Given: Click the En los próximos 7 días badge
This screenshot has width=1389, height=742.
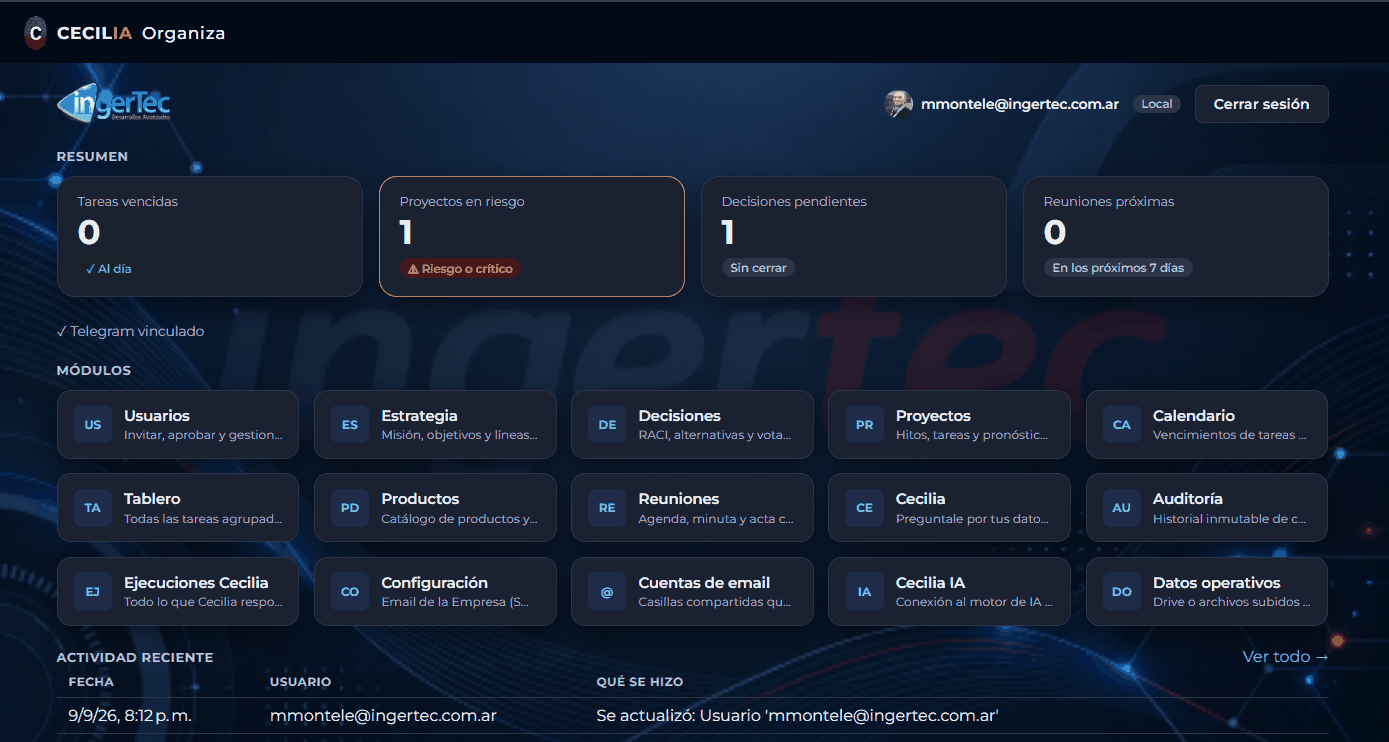Looking at the screenshot, I should tap(1118, 268).
